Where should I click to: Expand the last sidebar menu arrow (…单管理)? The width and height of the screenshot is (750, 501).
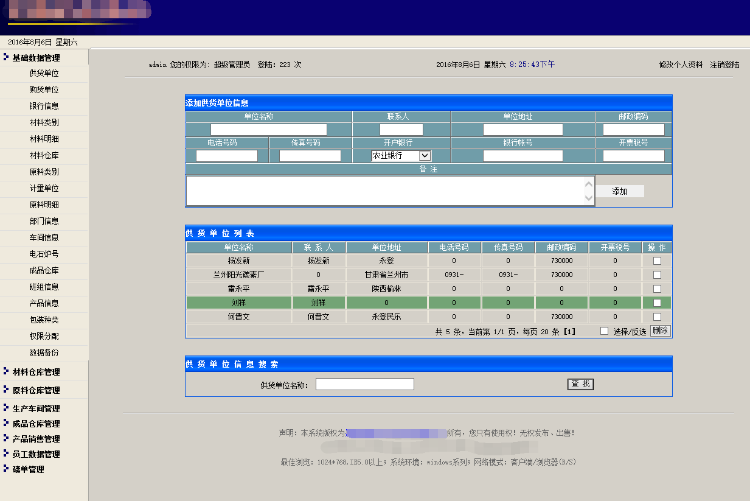[6, 468]
